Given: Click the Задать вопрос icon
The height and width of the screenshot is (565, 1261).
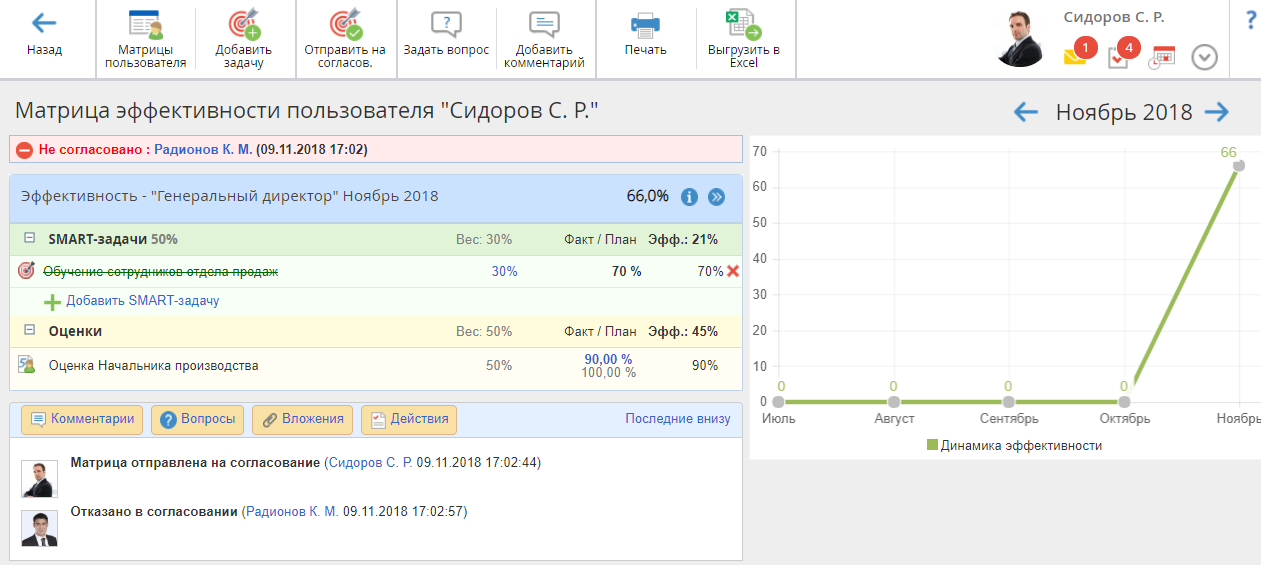Looking at the screenshot, I should pyautogui.click(x=446, y=24).
